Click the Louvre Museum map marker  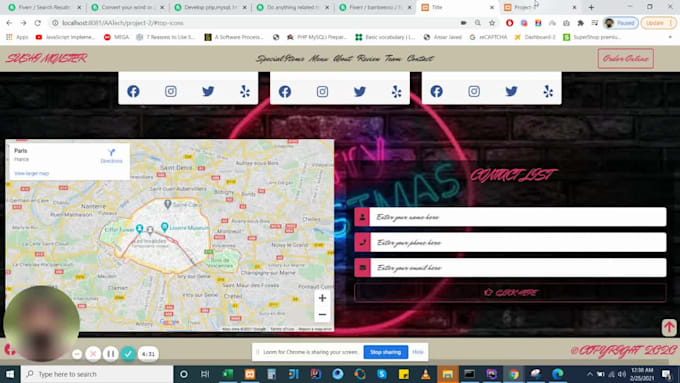[165, 226]
